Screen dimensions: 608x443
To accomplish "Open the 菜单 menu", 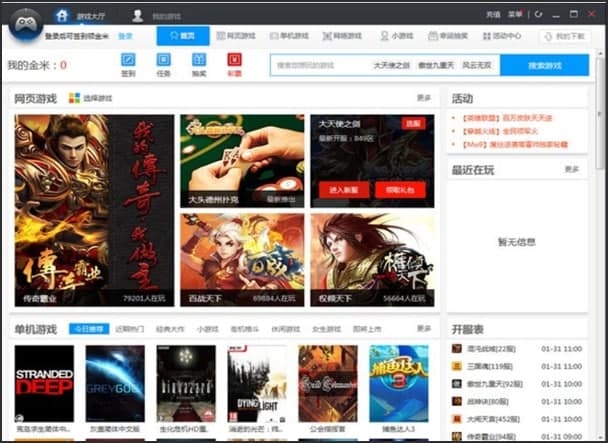I will (x=515, y=15).
